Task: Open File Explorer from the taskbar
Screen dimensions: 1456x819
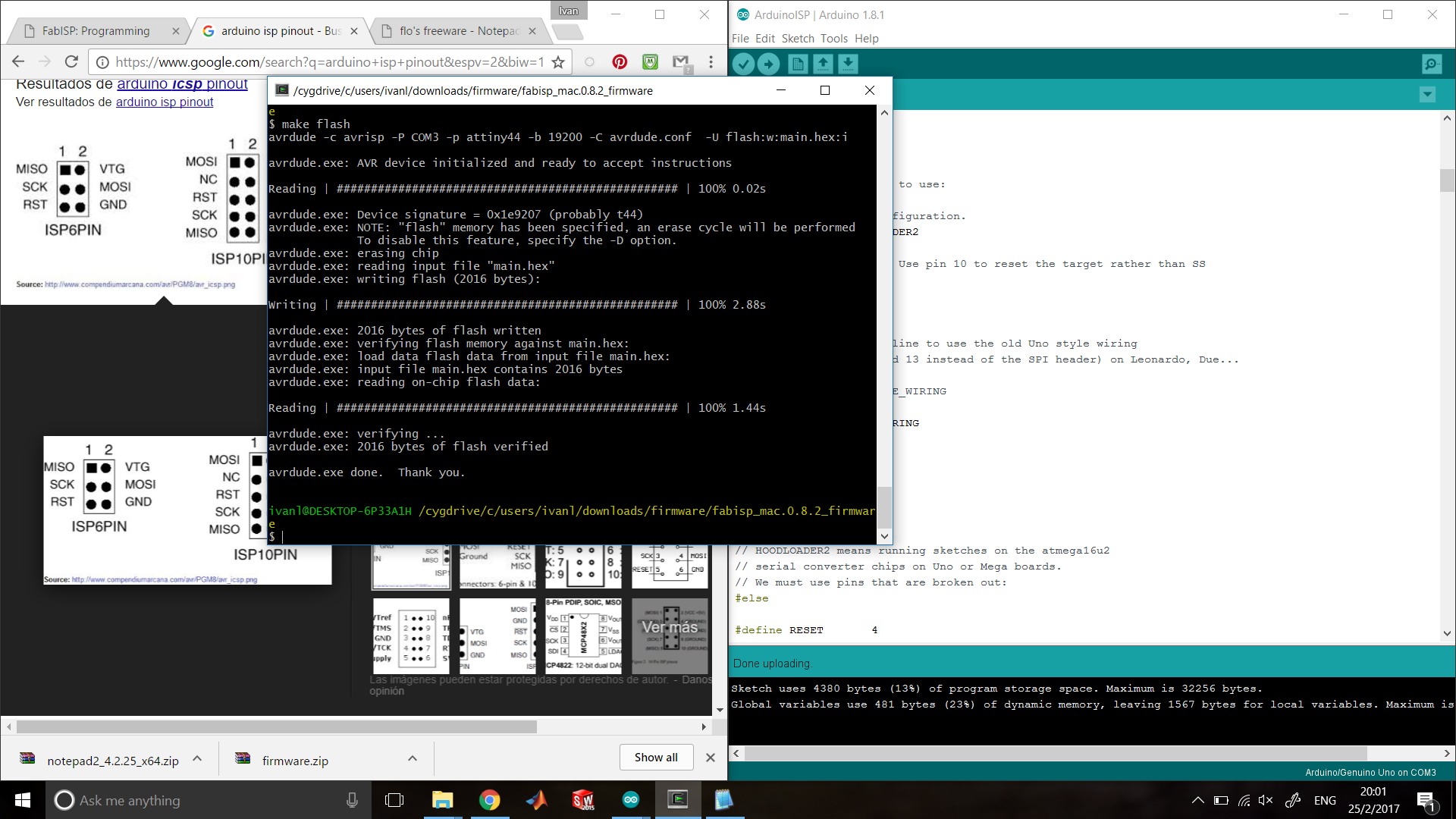Action: (442, 800)
